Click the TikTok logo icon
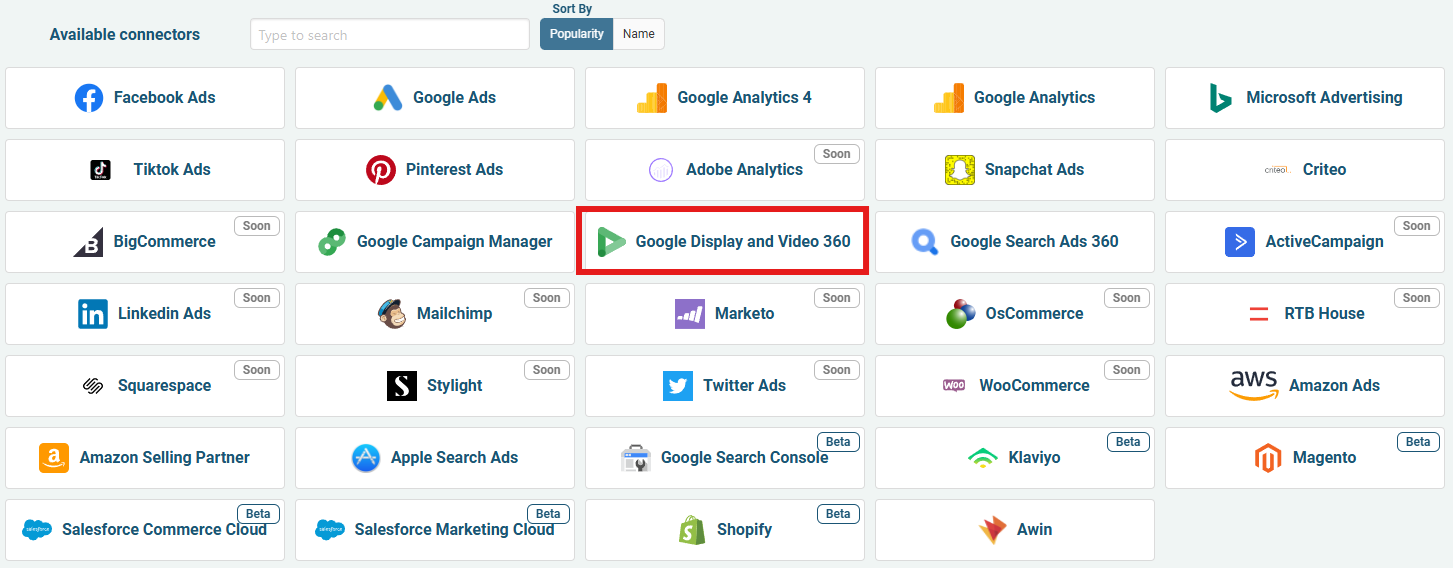The height and width of the screenshot is (568, 1453). click(x=100, y=170)
